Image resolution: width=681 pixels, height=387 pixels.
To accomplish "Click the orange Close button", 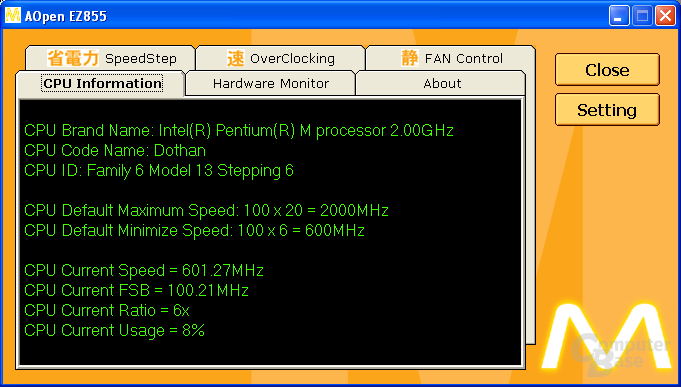I will 607,69.
